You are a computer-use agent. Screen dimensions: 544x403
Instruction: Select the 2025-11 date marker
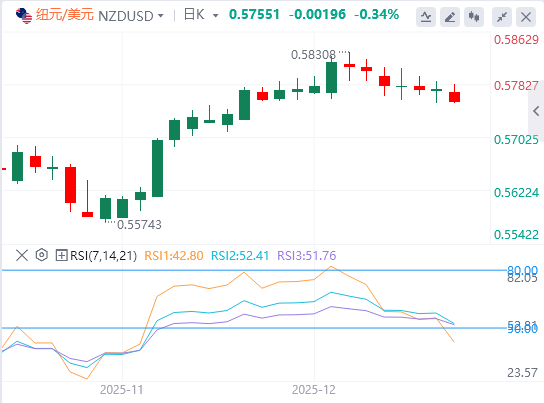click(x=121, y=390)
